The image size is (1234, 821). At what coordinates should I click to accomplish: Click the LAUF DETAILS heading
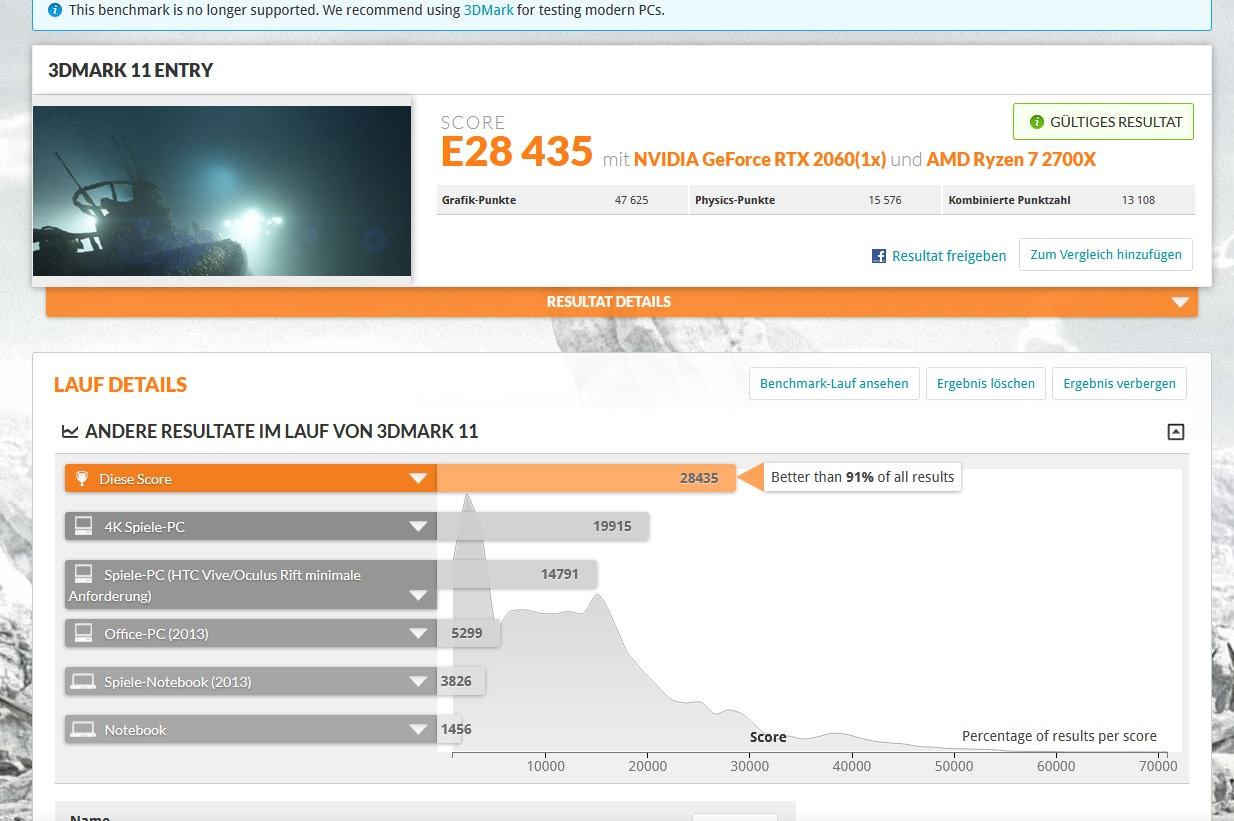coord(121,385)
